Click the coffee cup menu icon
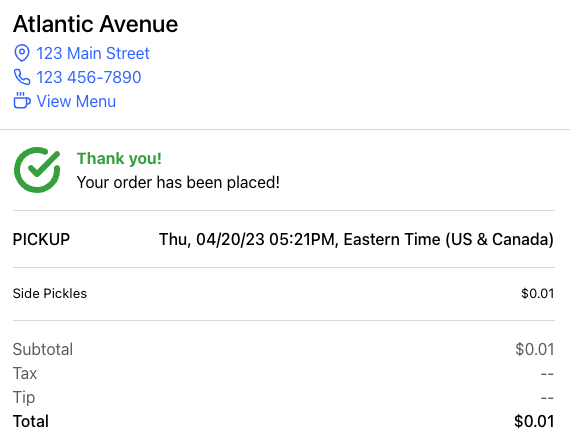The image size is (570, 439). (22, 101)
